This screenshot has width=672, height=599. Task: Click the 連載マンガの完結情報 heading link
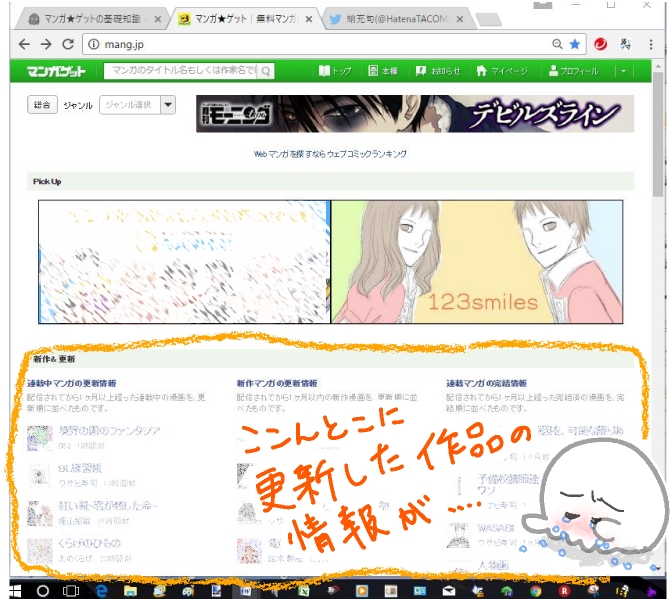click(486, 383)
